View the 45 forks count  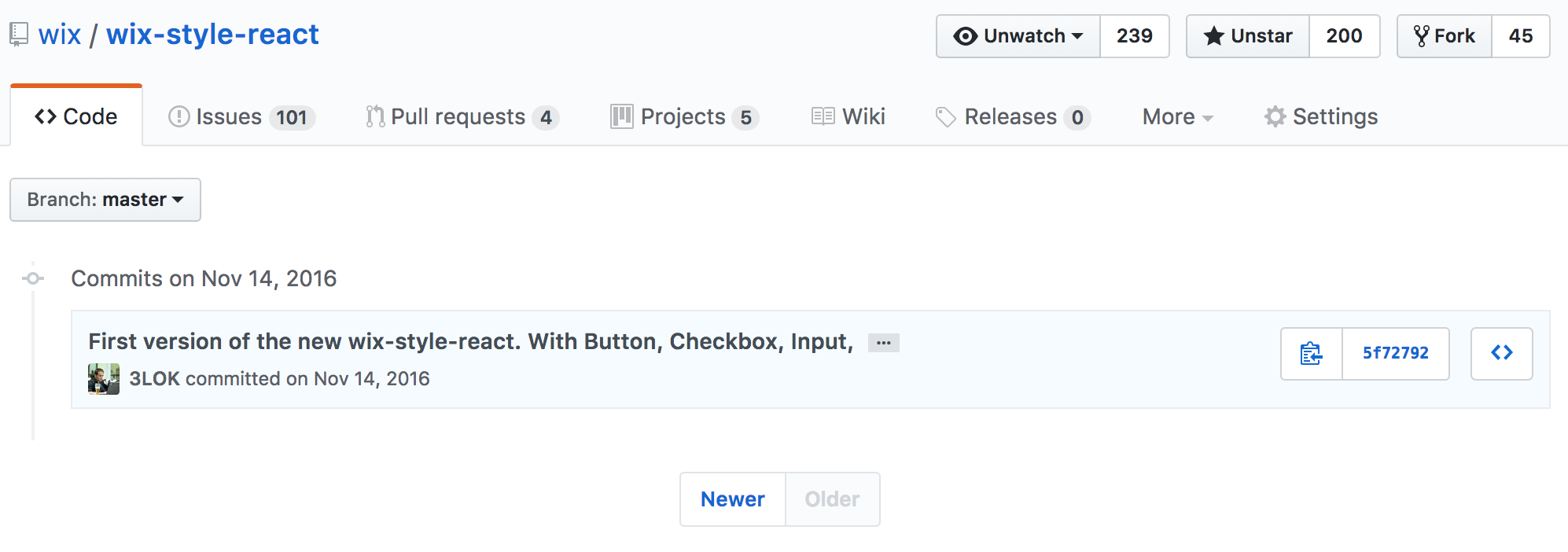(1520, 36)
